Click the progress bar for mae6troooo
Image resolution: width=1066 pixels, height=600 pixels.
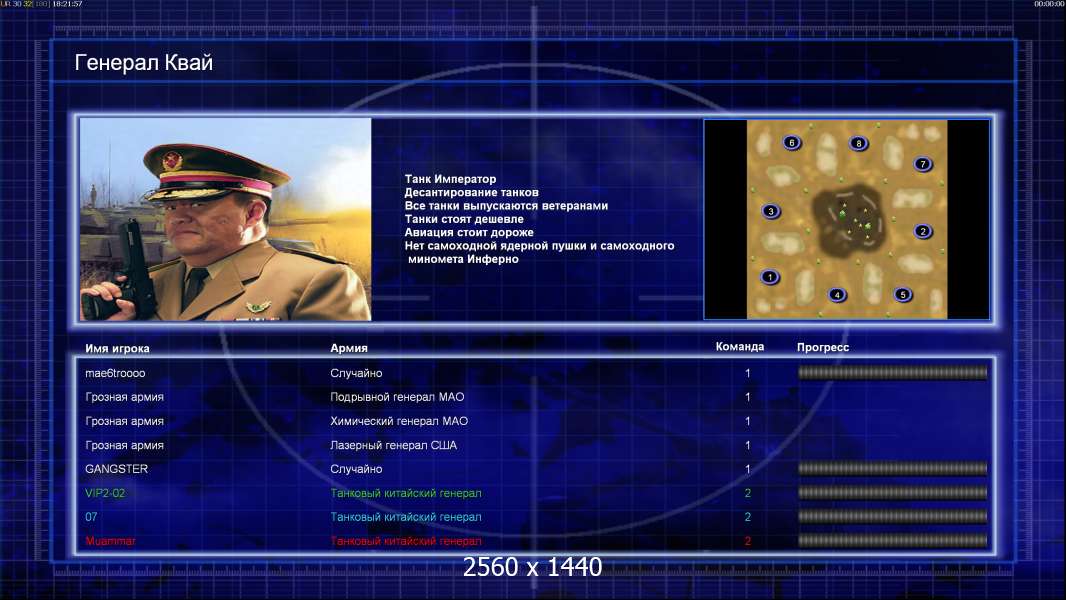[x=893, y=372]
